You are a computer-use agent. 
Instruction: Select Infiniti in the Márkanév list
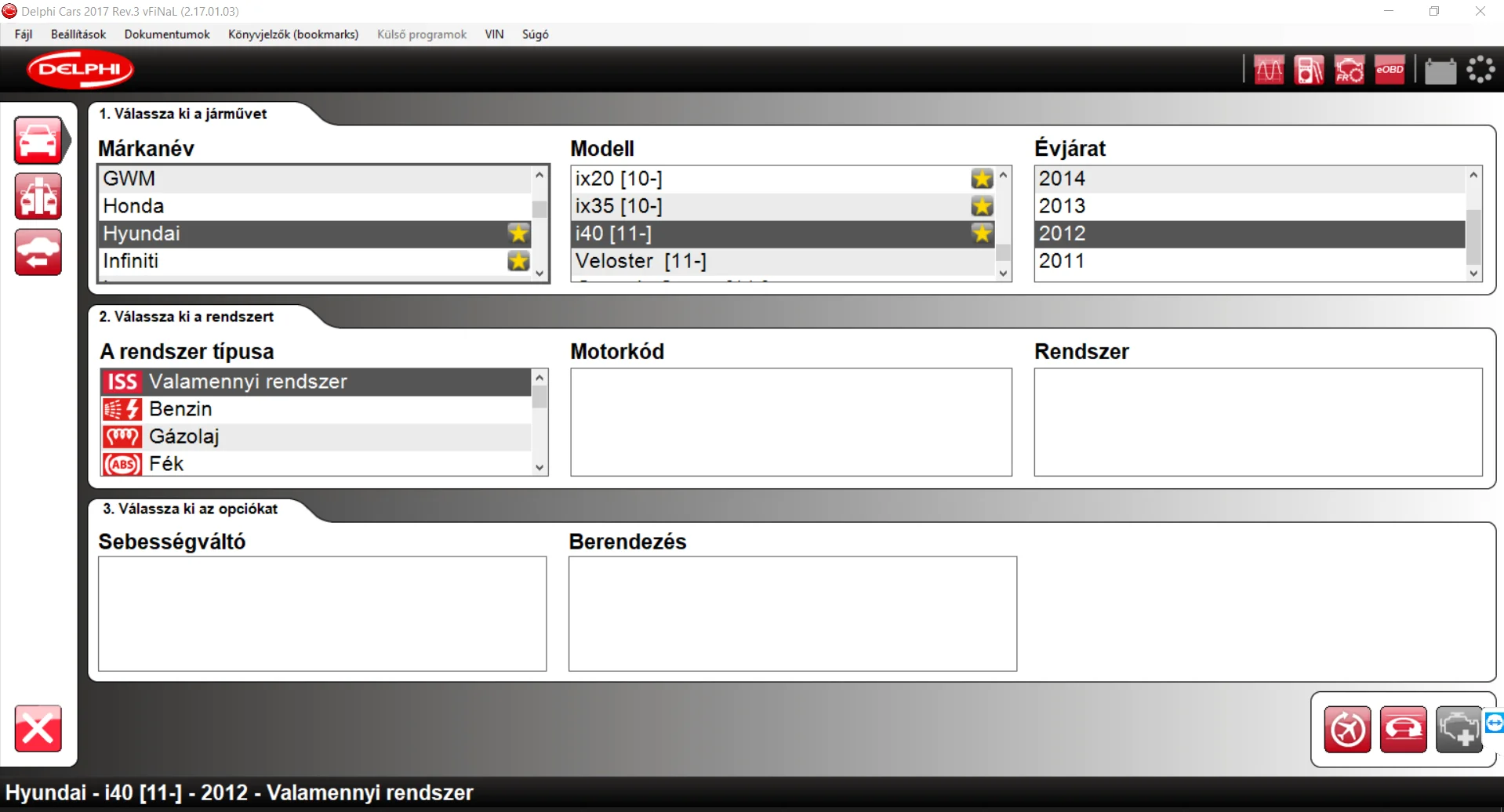pyautogui.click(x=315, y=261)
